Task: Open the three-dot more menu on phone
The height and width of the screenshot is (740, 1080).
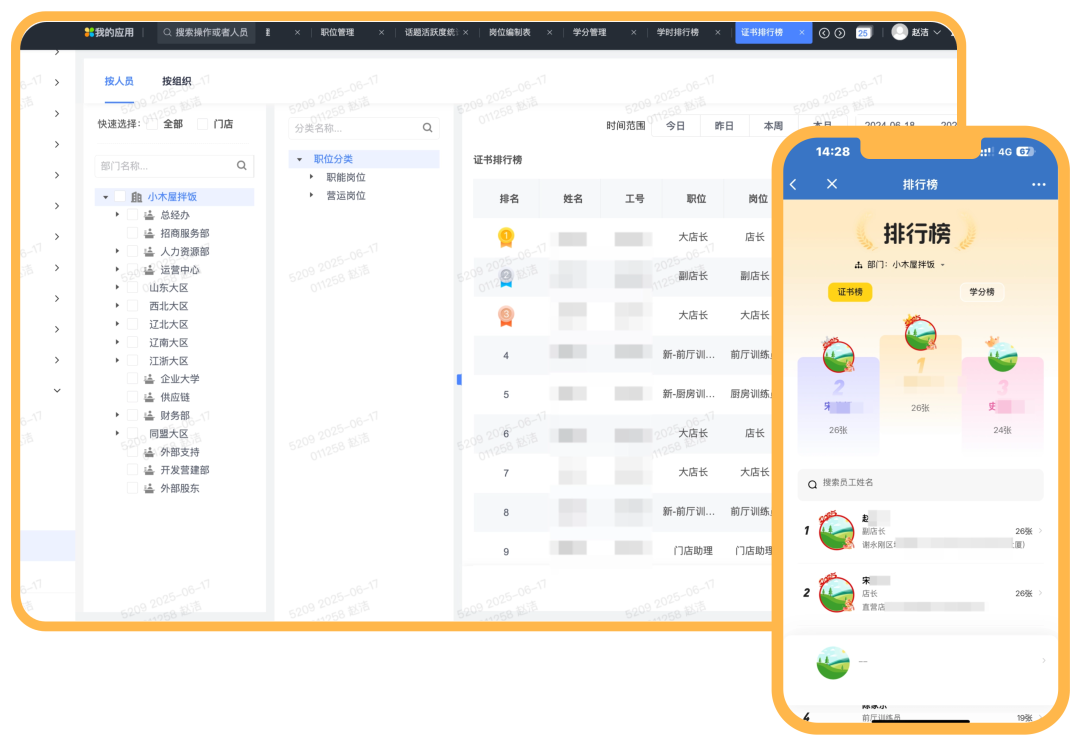Action: (x=1038, y=185)
